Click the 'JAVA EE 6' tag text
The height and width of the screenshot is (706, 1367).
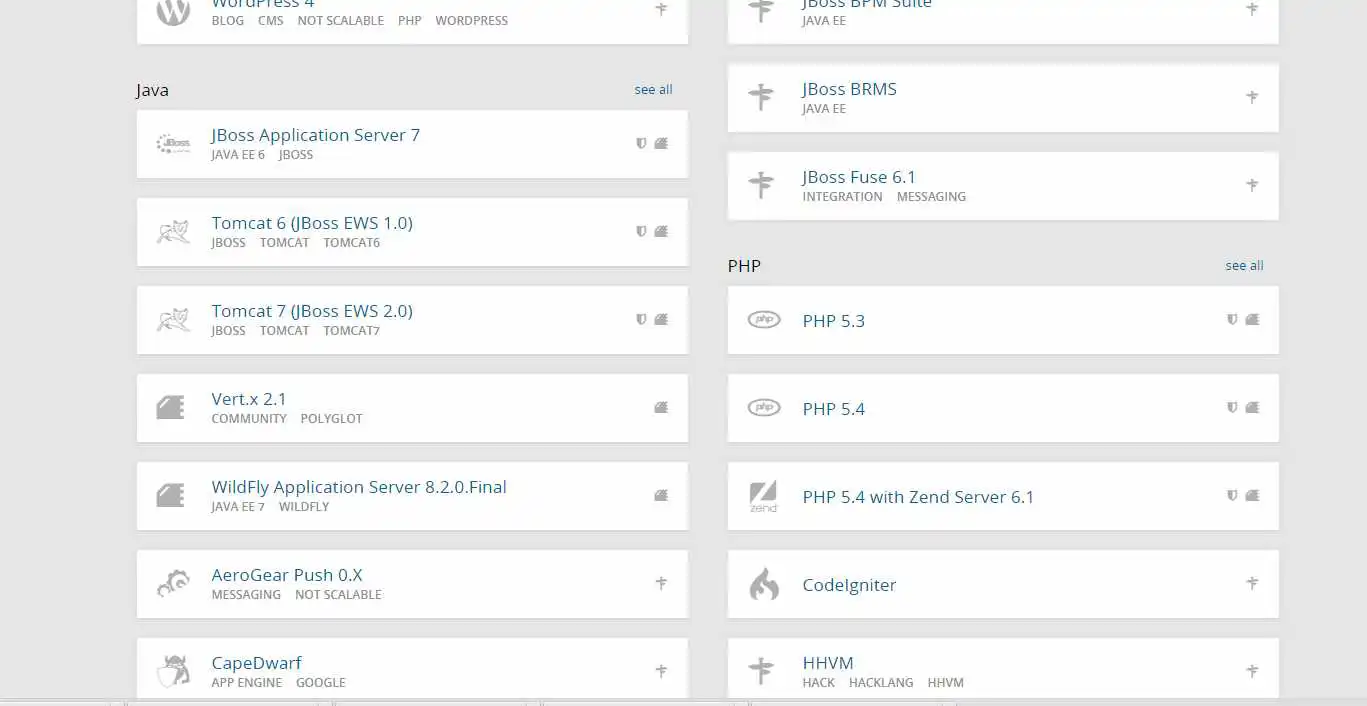[x=238, y=155]
